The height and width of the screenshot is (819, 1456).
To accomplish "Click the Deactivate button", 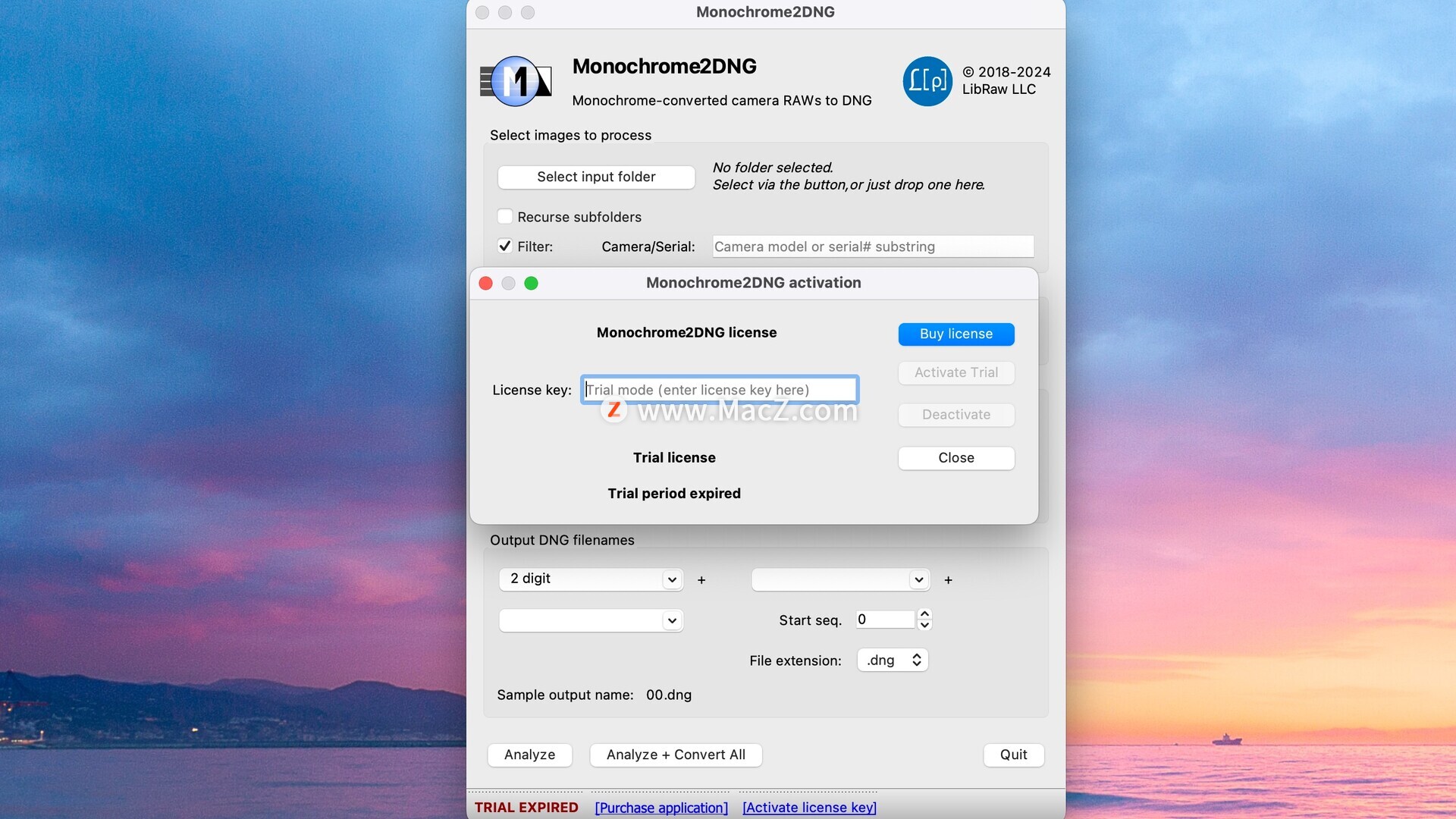I will 956,415.
